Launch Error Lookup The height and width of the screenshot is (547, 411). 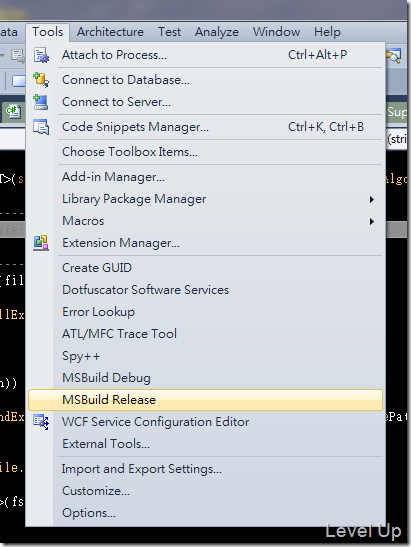click(x=206, y=312)
